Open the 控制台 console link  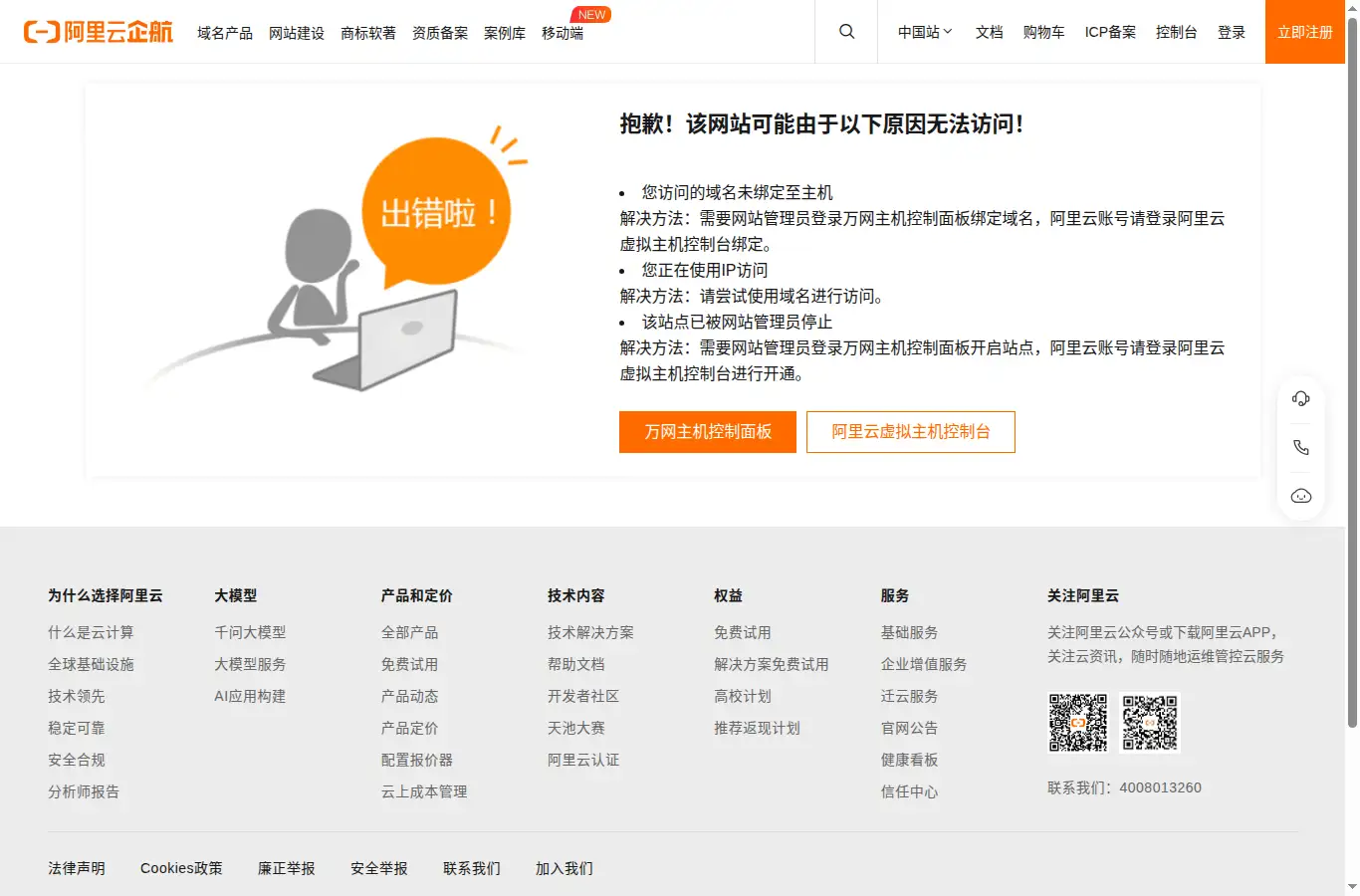click(1177, 32)
